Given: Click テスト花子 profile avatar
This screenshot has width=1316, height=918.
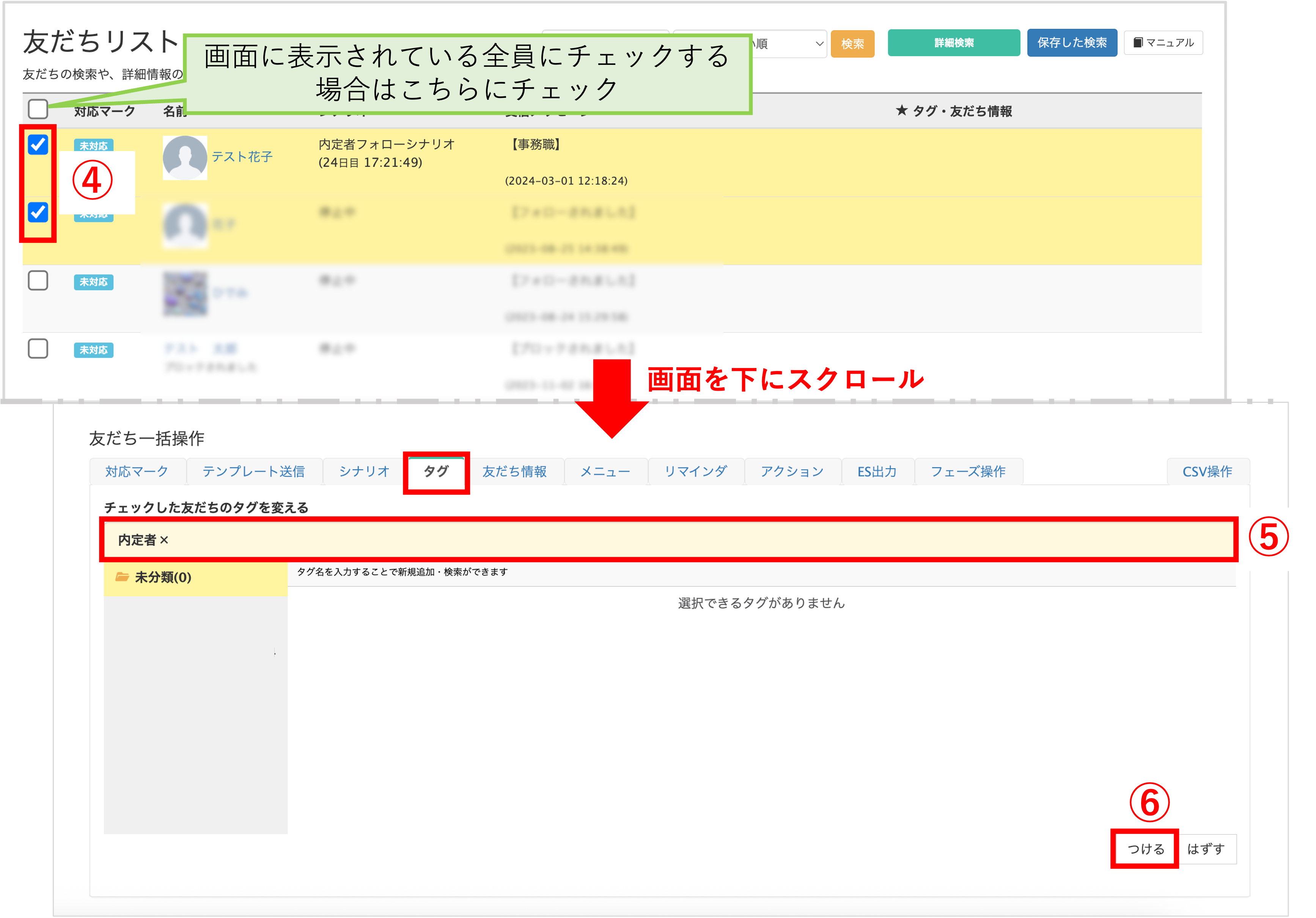Looking at the screenshot, I should [x=185, y=157].
